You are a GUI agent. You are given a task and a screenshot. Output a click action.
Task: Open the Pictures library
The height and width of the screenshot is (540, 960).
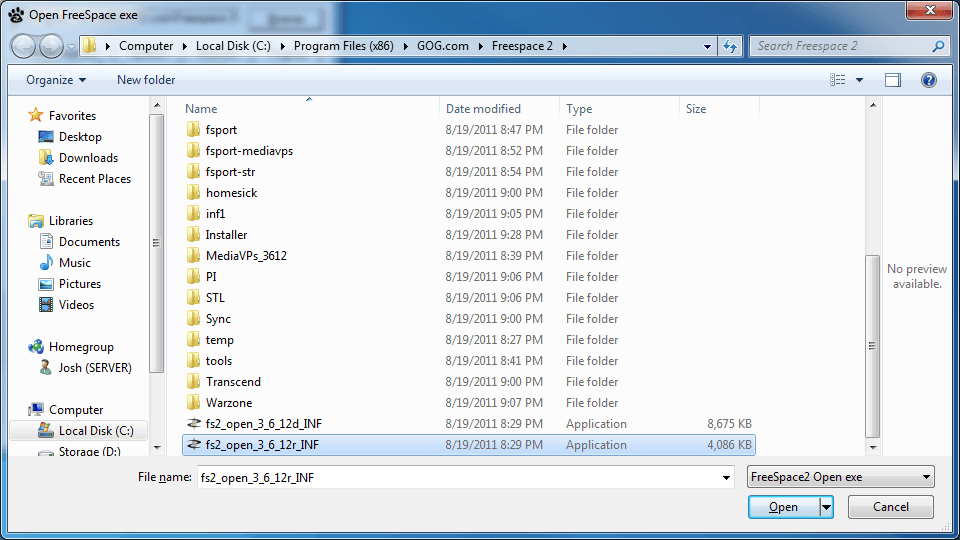click(x=79, y=284)
